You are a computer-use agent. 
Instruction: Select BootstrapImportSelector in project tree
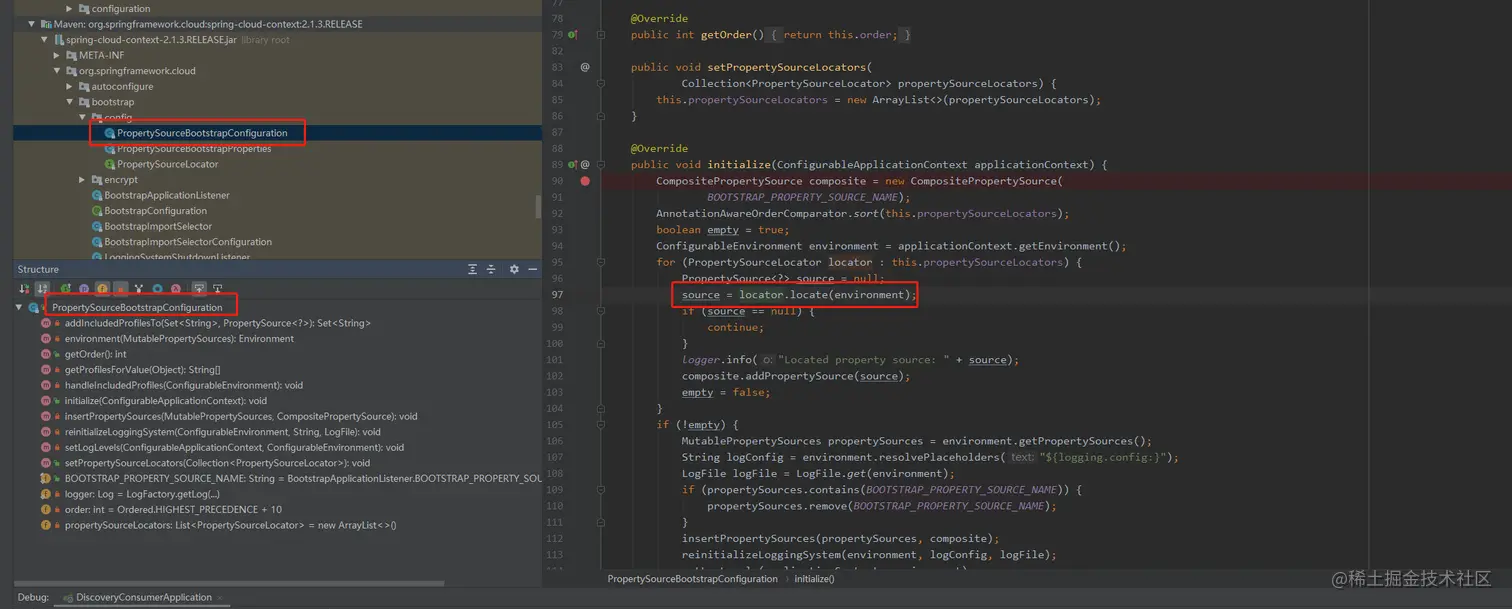click(158, 227)
